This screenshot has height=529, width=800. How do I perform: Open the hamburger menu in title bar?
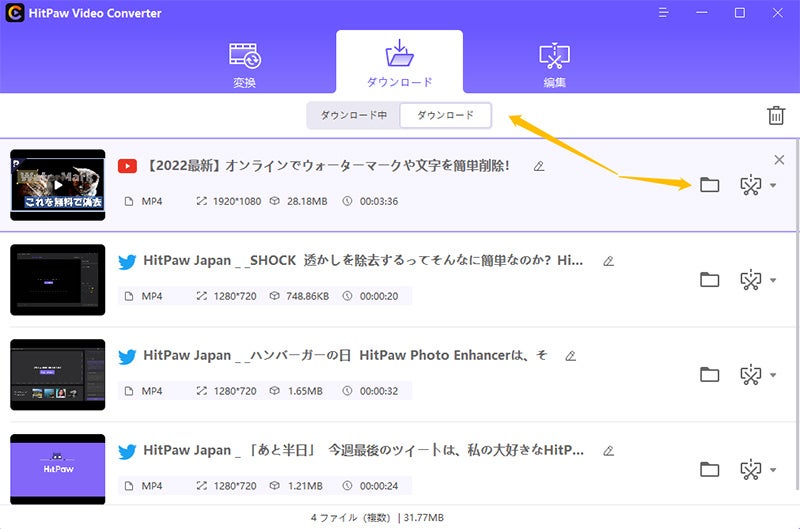click(x=663, y=13)
